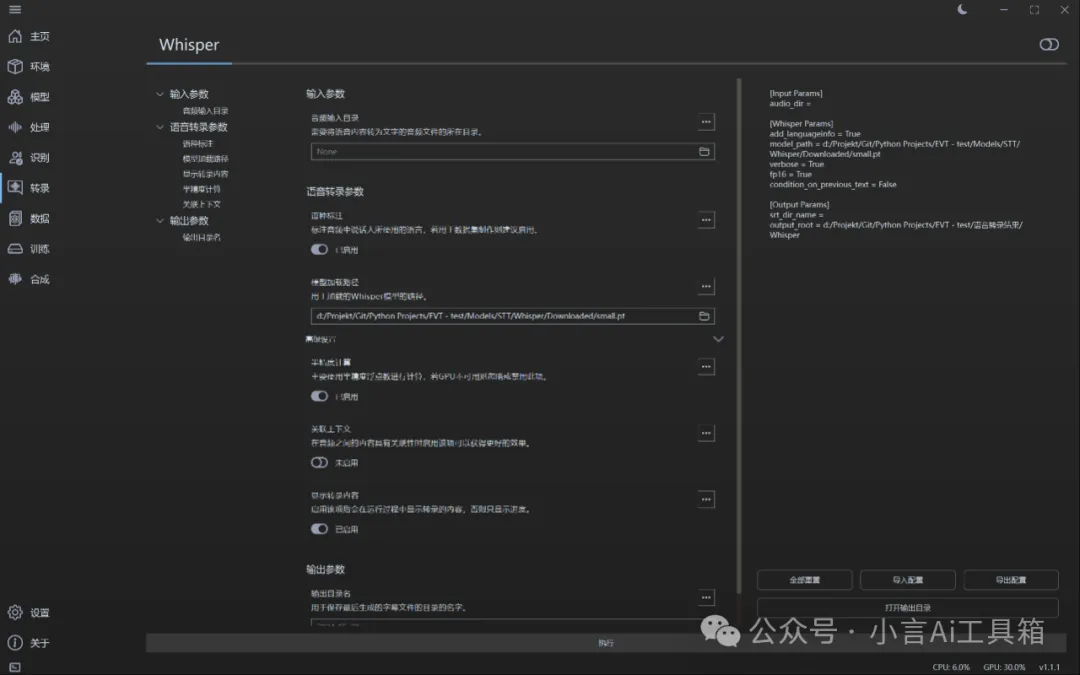Image resolution: width=1080 pixels, height=675 pixels.
Task: Open more options for 半精度计算
Action: 706,366
